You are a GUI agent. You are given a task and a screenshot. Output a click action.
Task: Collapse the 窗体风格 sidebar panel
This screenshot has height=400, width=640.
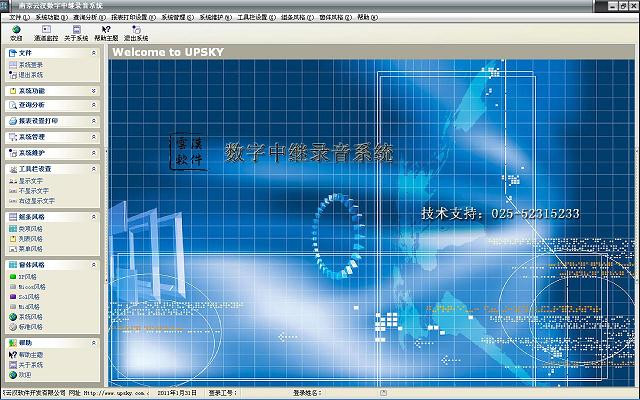click(x=94, y=265)
